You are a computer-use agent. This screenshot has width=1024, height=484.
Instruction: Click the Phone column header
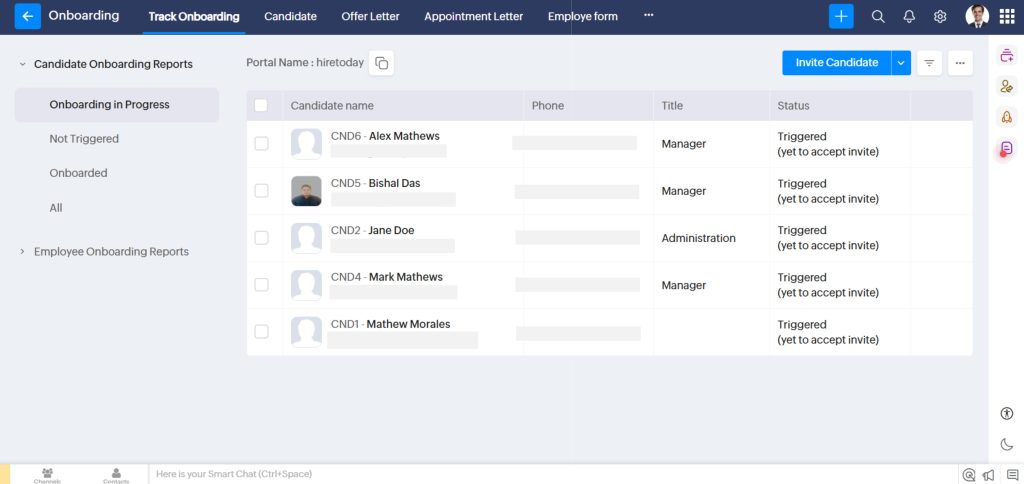tap(548, 106)
